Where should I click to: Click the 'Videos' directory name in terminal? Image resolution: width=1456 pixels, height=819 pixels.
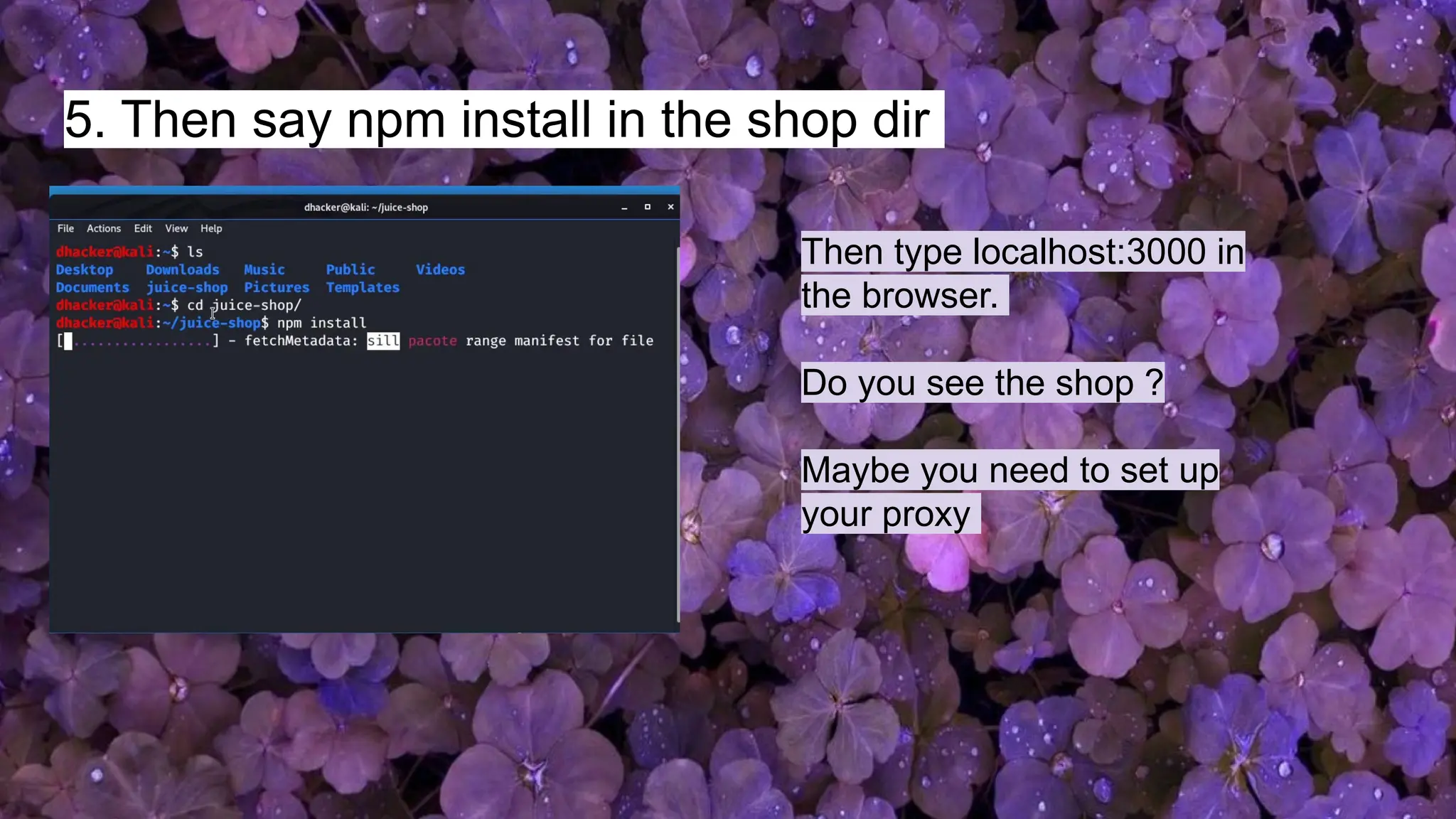(441, 269)
